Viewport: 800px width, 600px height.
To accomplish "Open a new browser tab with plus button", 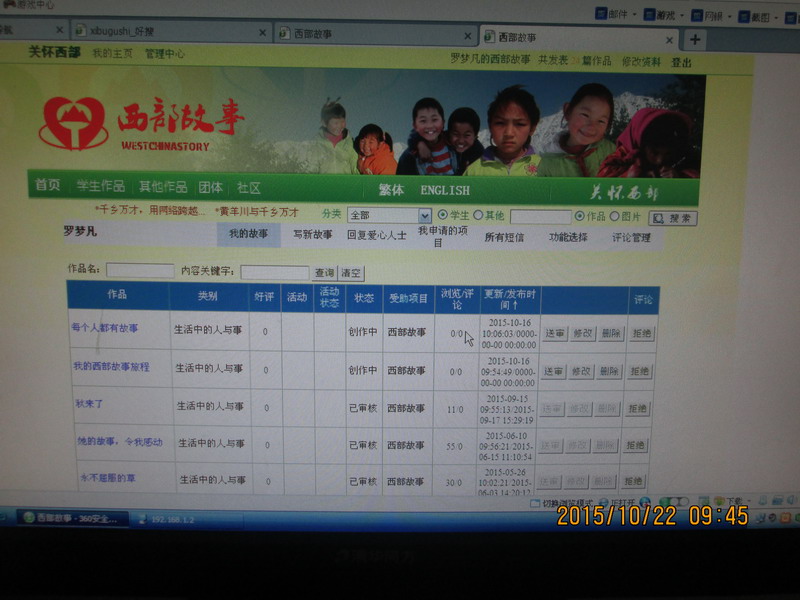I will (x=694, y=39).
